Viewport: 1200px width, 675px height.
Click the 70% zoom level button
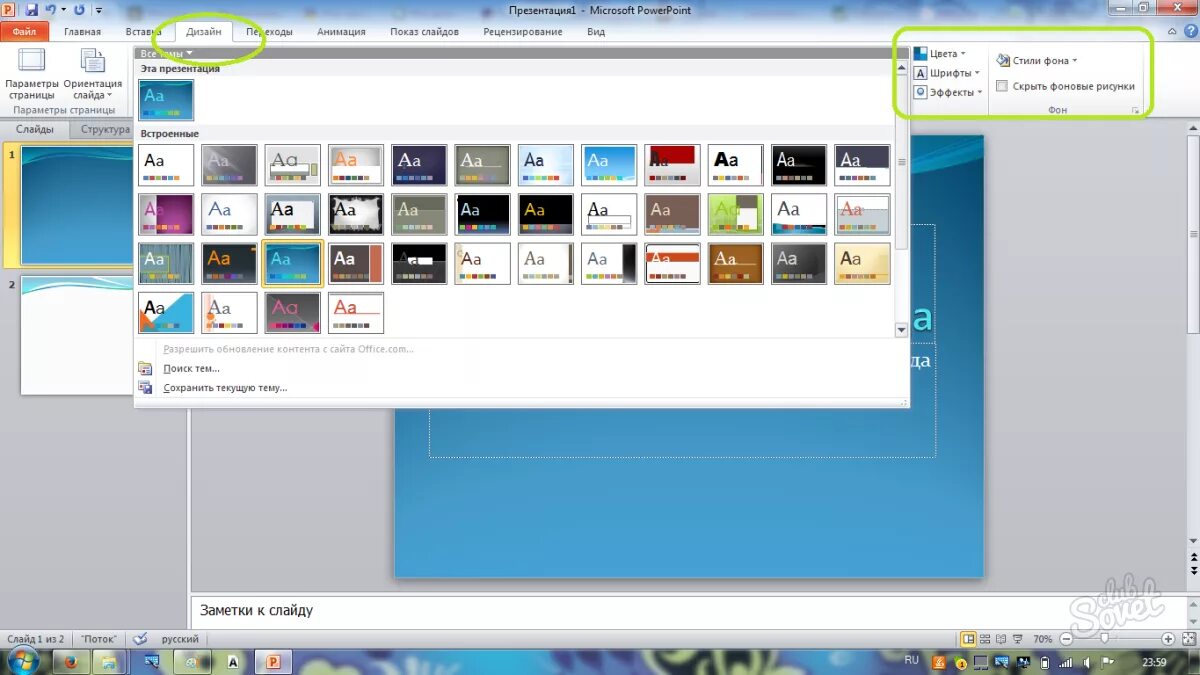click(x=1042, y=639)
